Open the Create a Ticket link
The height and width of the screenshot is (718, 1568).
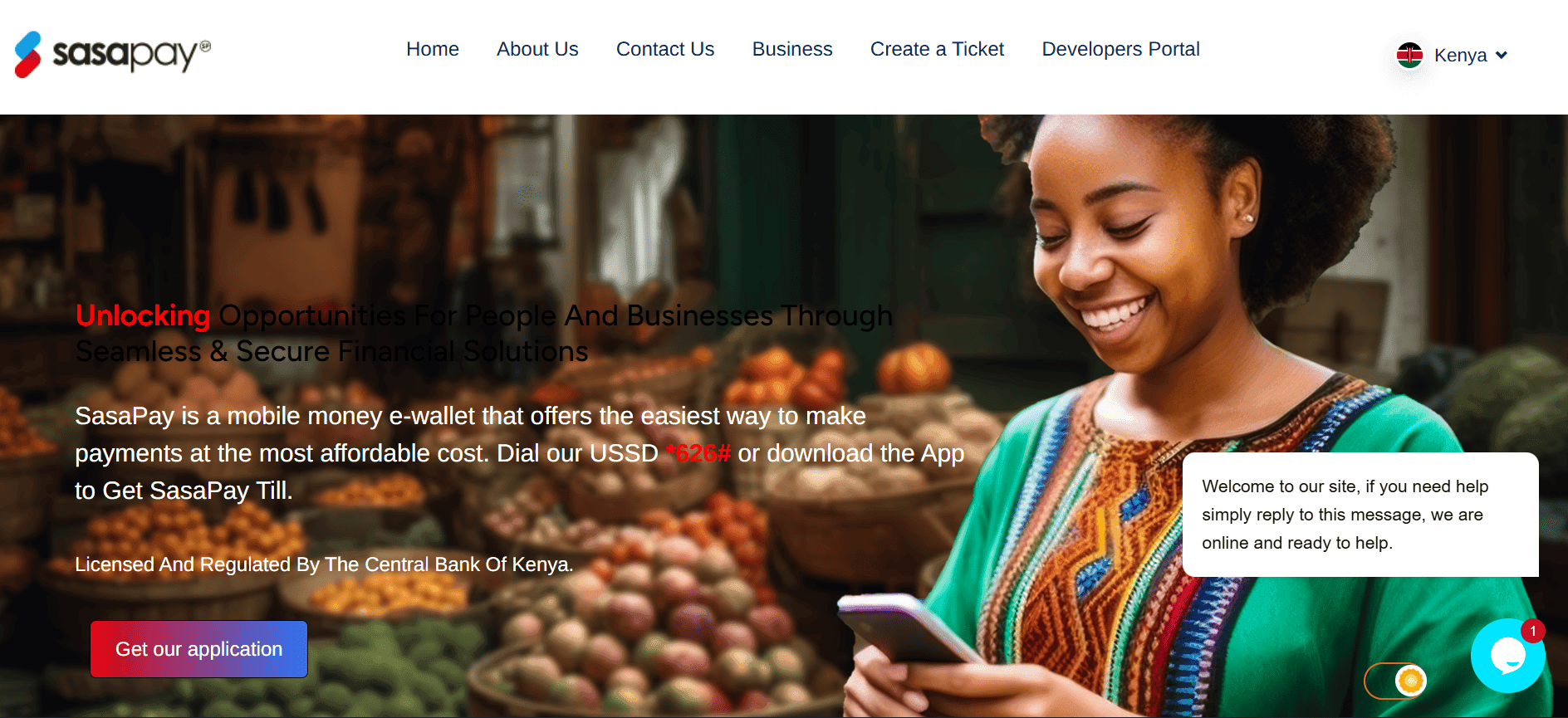[937, 49]
